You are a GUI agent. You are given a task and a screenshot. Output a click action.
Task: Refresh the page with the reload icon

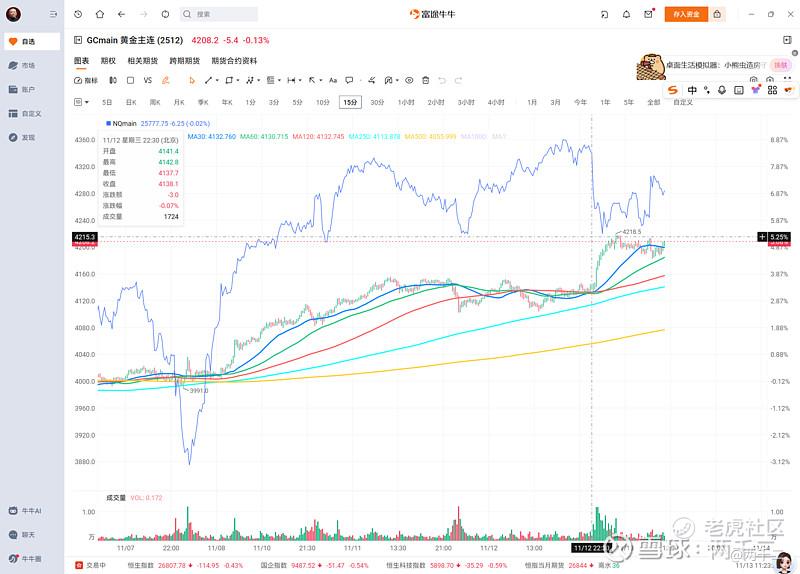pos(165,14)
